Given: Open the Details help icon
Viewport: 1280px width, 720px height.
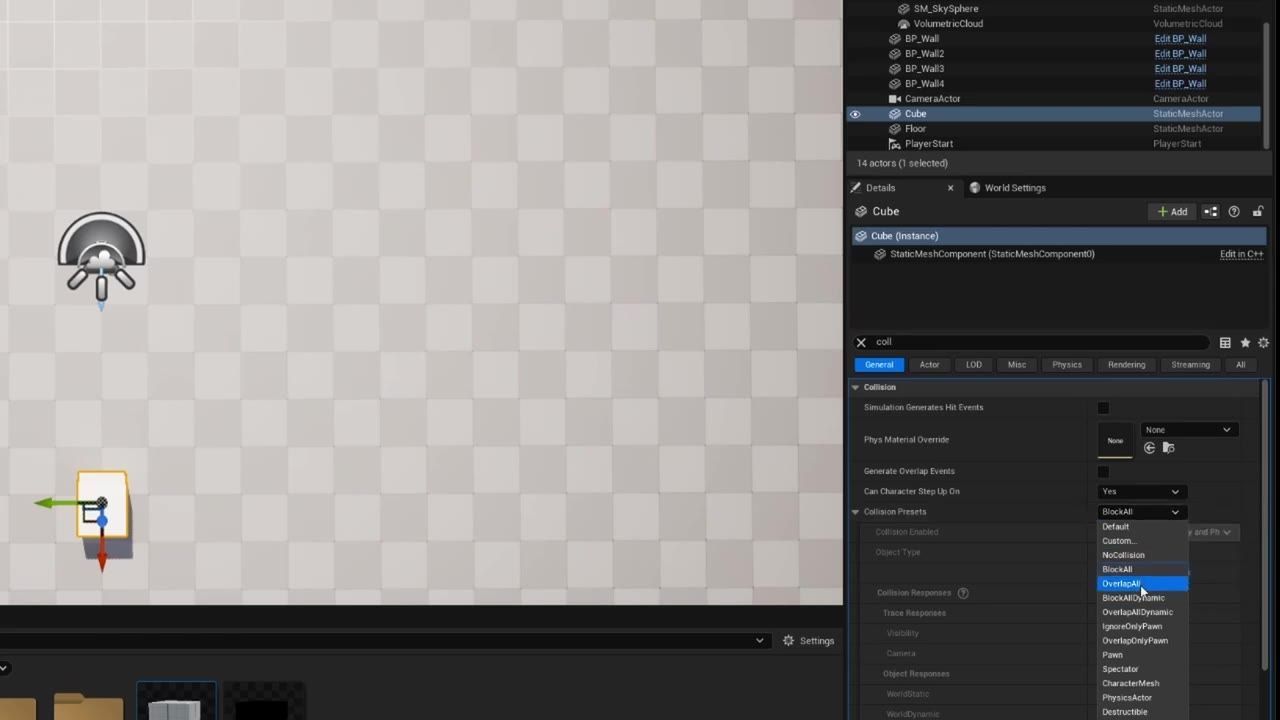Looking at the screenshot, I should pyautogui.click(x=1234, y=212).
